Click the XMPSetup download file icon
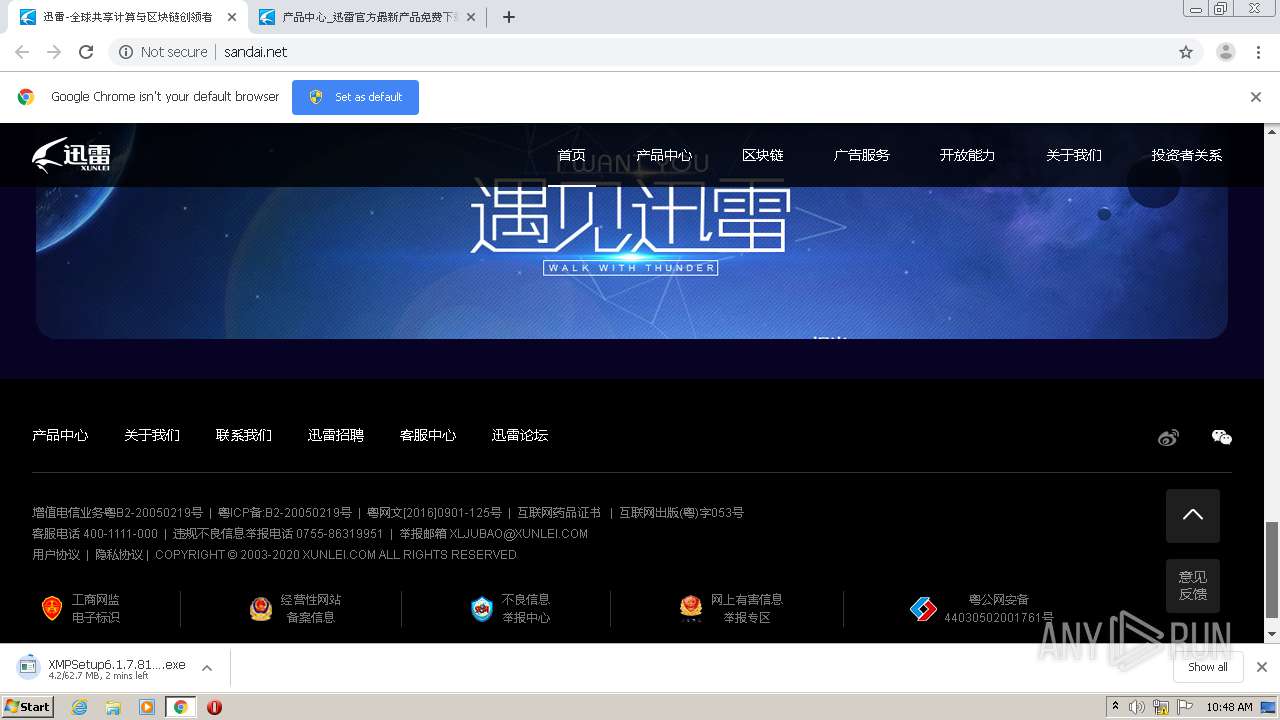This screenshot has width=1280, height=720. pos(29,667)
